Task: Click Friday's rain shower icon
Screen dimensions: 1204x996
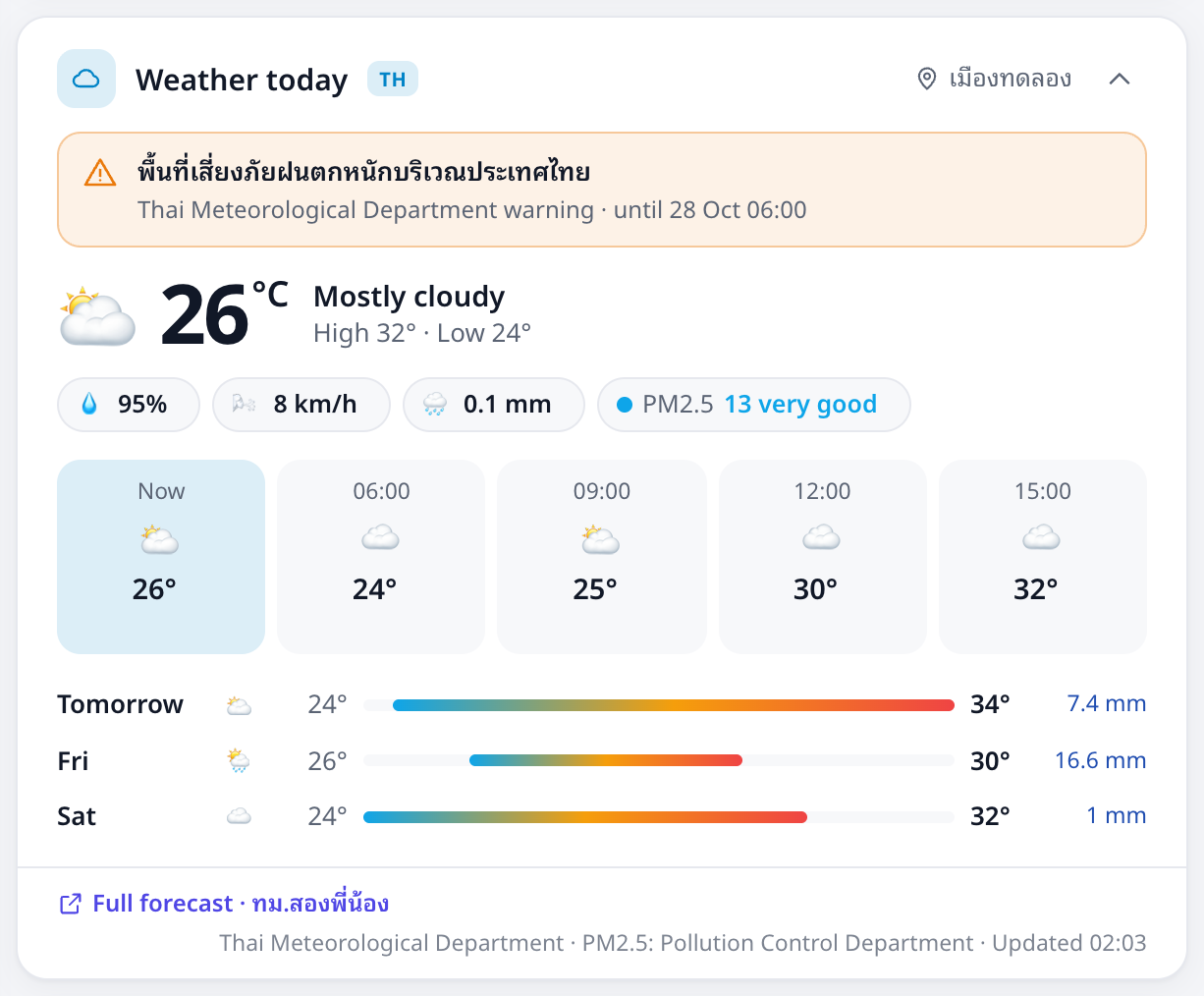Action: 239,761
